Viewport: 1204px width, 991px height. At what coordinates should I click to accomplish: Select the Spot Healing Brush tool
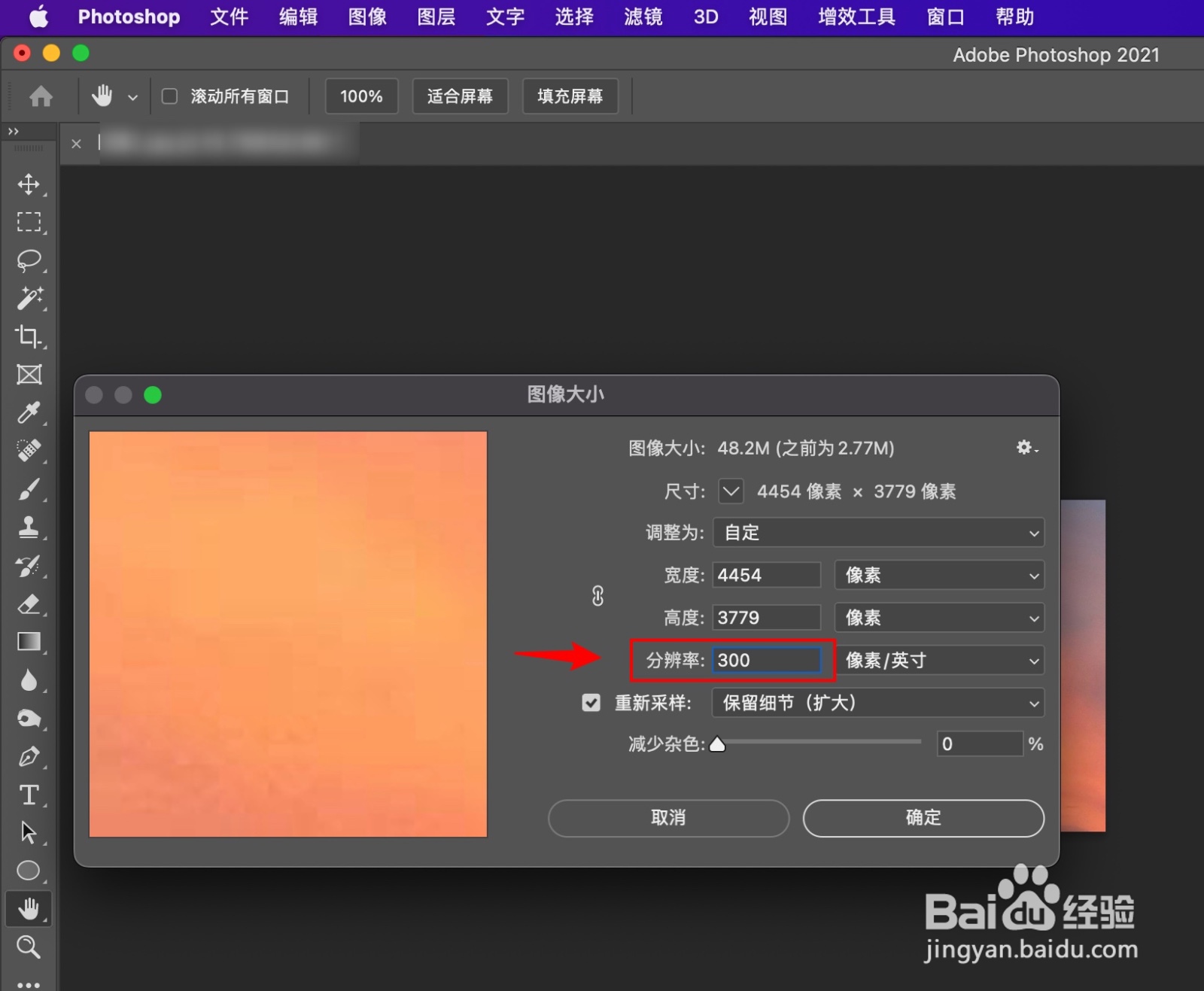[29, 451]
